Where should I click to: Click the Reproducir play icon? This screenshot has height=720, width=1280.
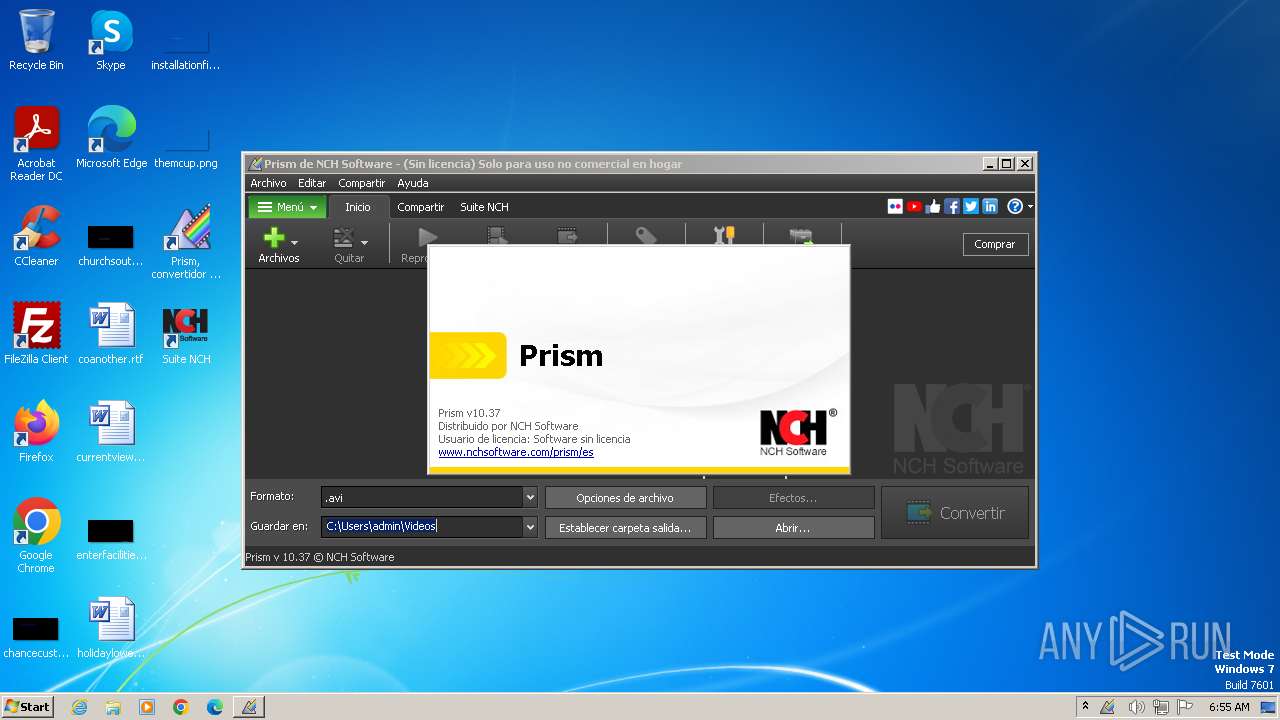pyautogui.click(x=428, y=237)
